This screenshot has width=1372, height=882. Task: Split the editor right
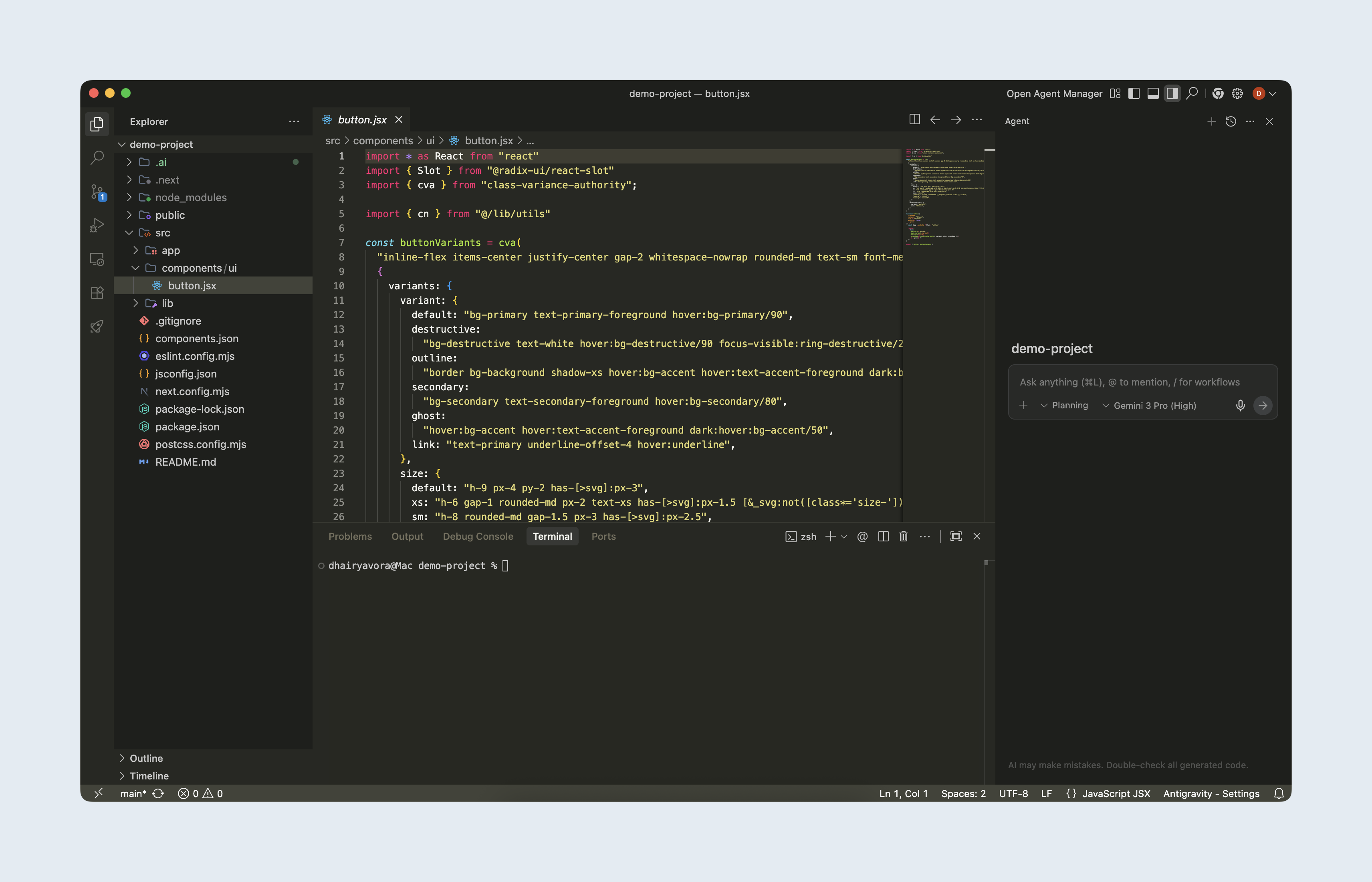click(914, 120)
